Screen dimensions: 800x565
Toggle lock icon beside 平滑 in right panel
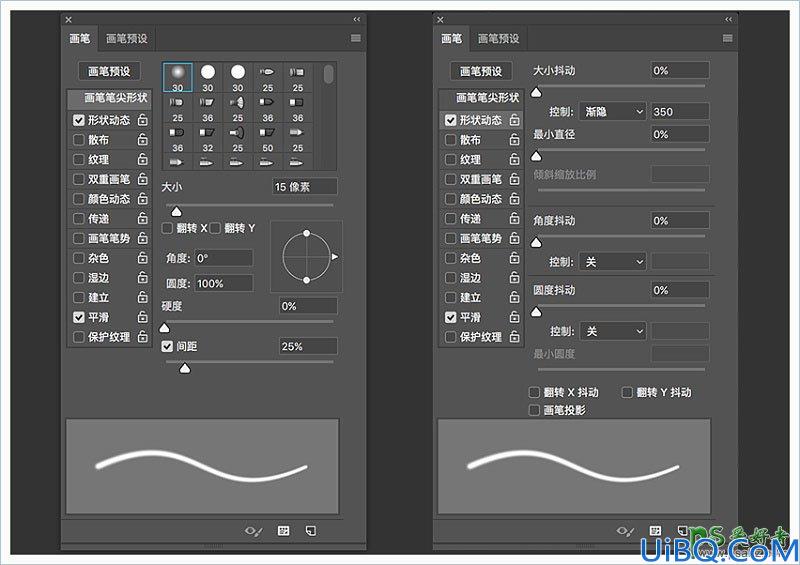(x=514, y=317)
